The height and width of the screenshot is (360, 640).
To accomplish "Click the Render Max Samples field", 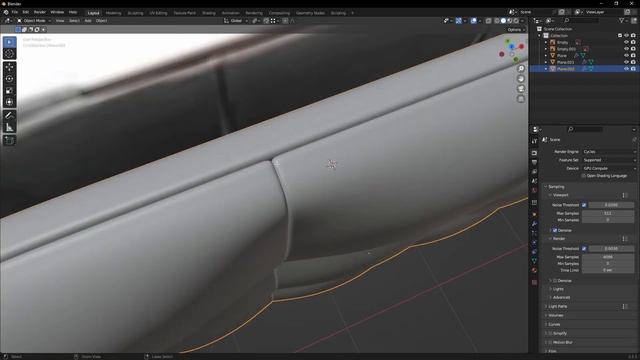I will [608, 257].
